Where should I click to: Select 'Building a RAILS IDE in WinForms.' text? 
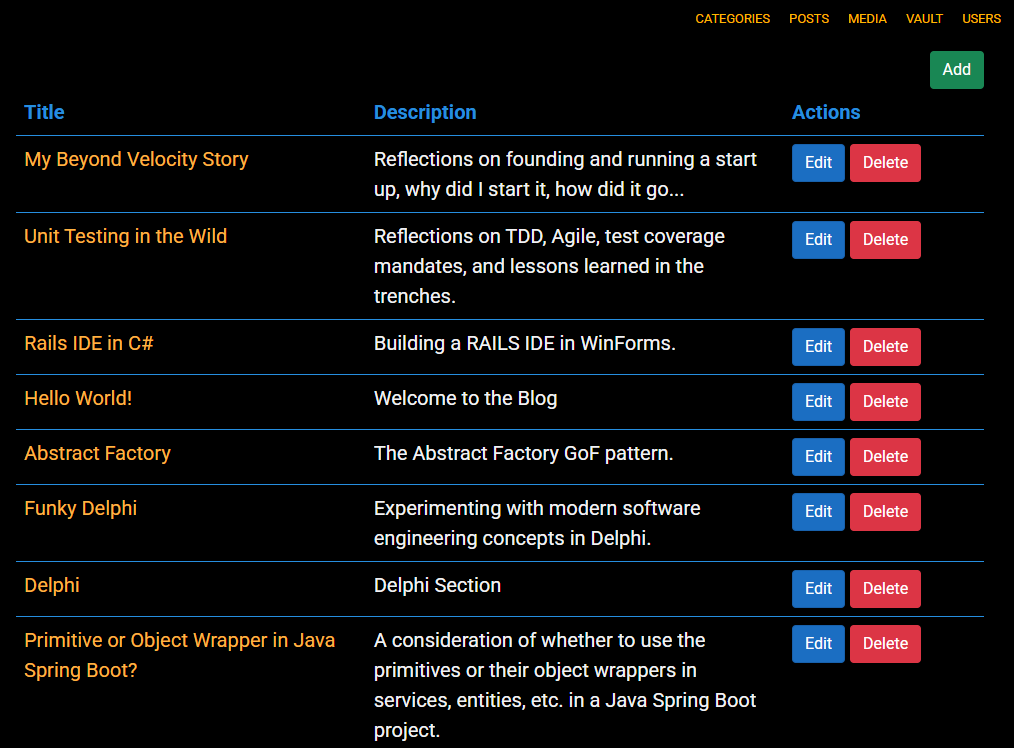[524, 343]
